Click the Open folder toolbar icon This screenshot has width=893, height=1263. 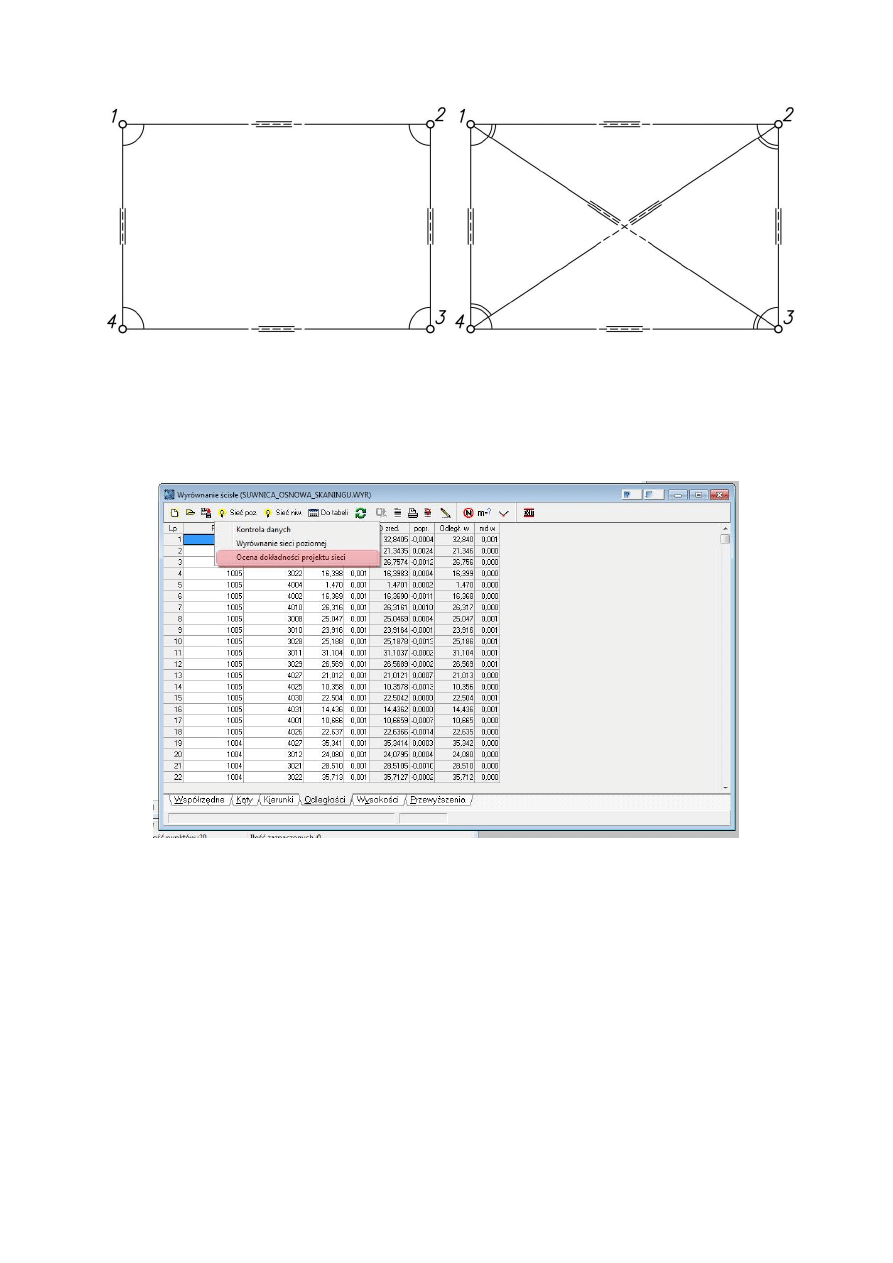click(189, 512)
